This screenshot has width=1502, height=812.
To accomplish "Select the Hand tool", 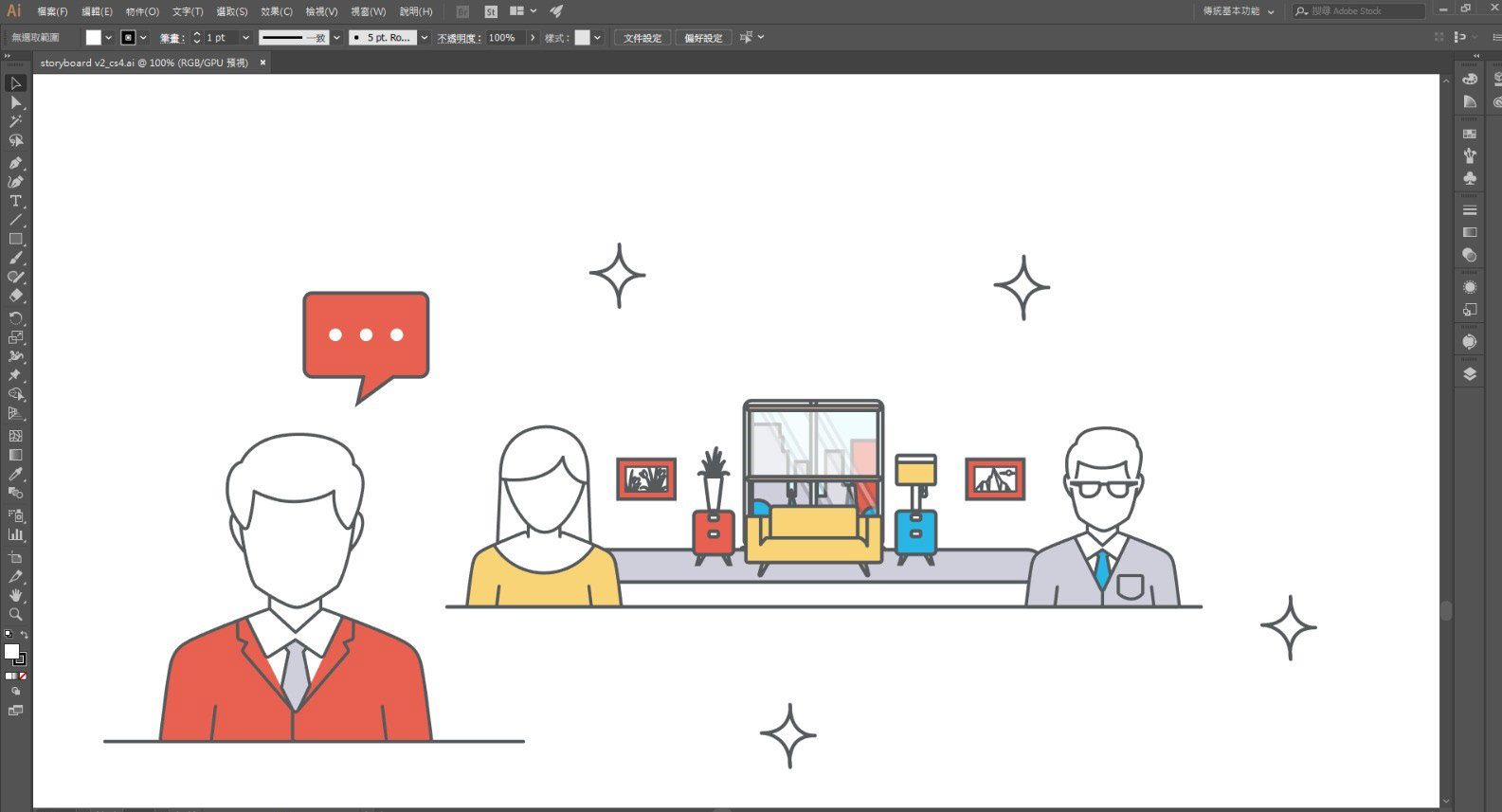I will pos(15,595).
